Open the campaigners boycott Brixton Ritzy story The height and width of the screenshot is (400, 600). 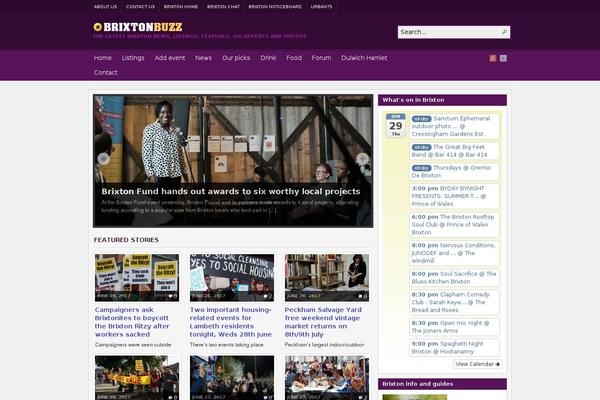coord(132,322)
